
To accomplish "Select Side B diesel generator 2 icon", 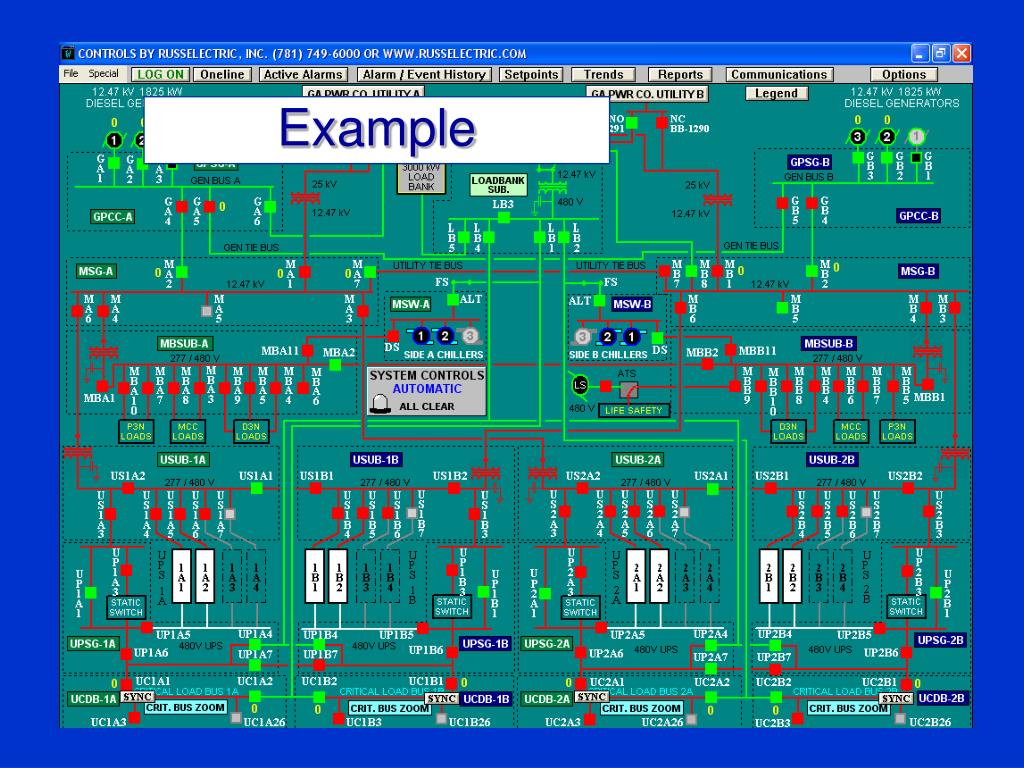I will (886, 136).
